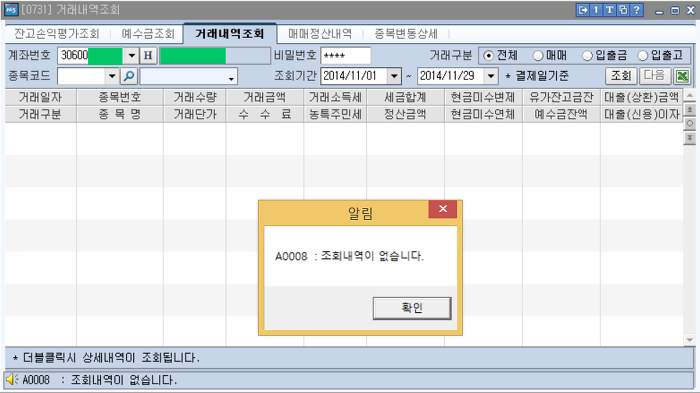Select the 거래내역조회 tab
This screenshot has width=700, height=393.
[x=229, y=33]
